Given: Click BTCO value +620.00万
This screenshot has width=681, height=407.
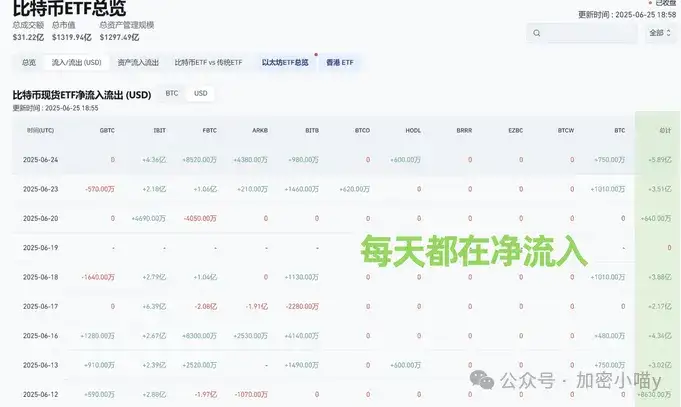Looking at the screenshot, I should (x=354, y=189).
